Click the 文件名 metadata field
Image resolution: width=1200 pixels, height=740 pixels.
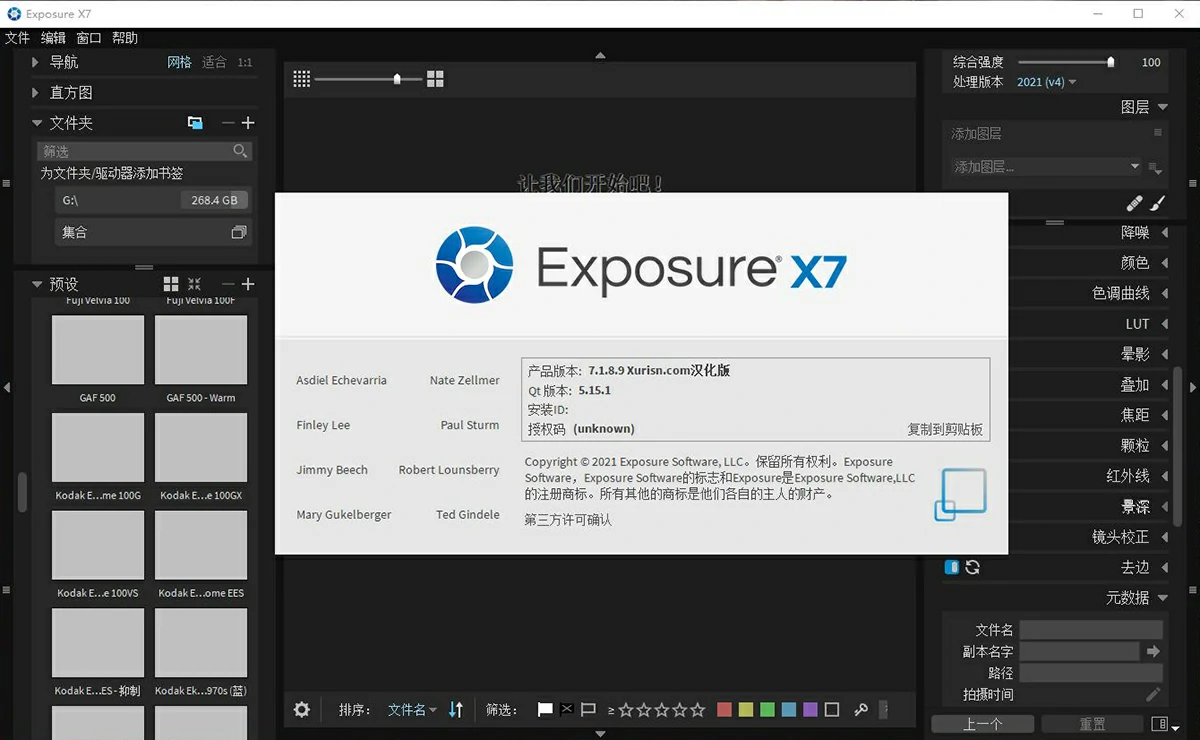coord(1091,630)
